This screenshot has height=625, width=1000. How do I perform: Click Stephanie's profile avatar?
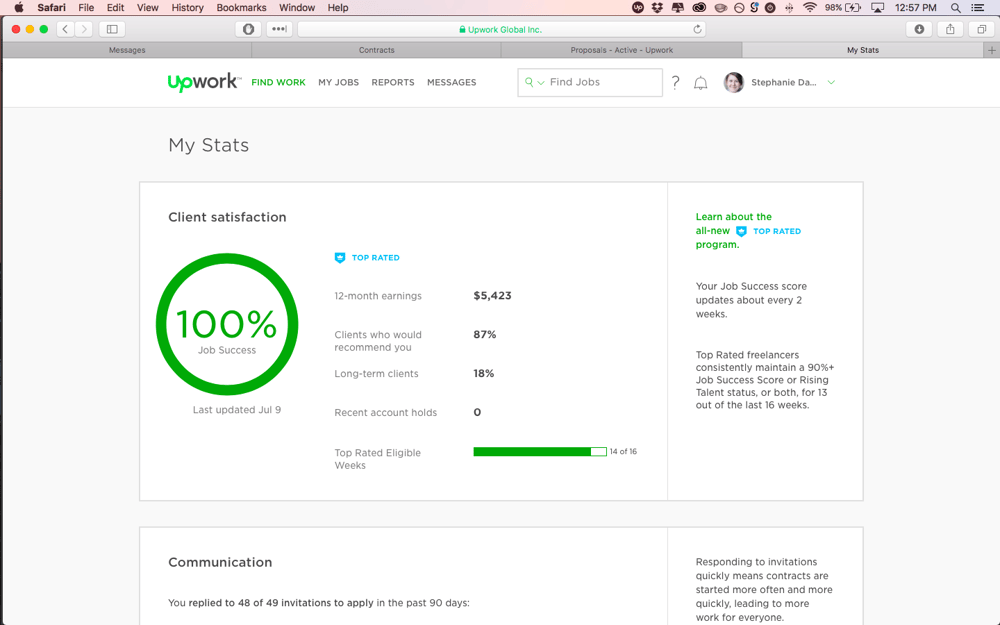733,82
